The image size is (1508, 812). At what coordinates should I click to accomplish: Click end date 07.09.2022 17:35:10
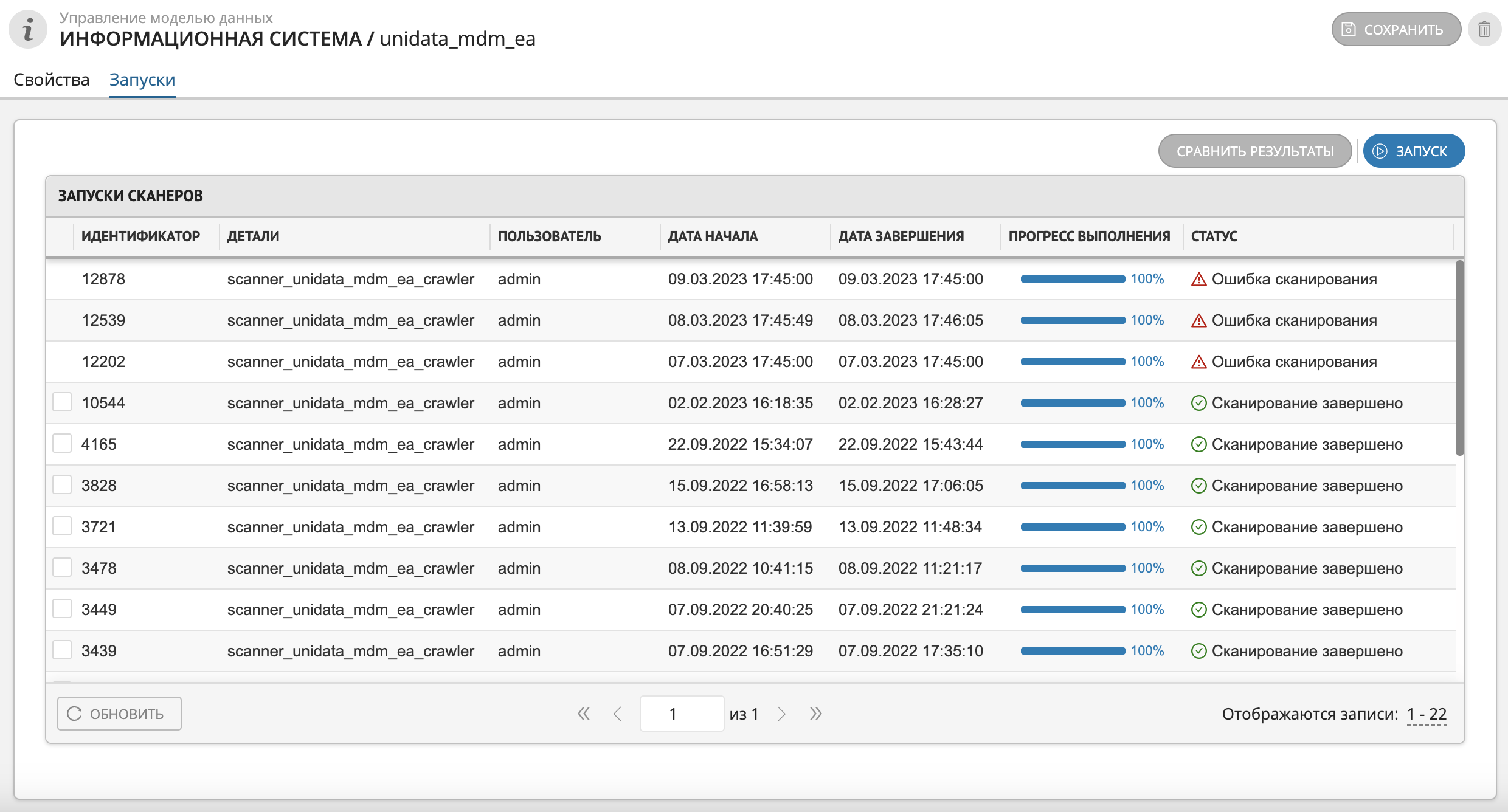tap(911, 651)
